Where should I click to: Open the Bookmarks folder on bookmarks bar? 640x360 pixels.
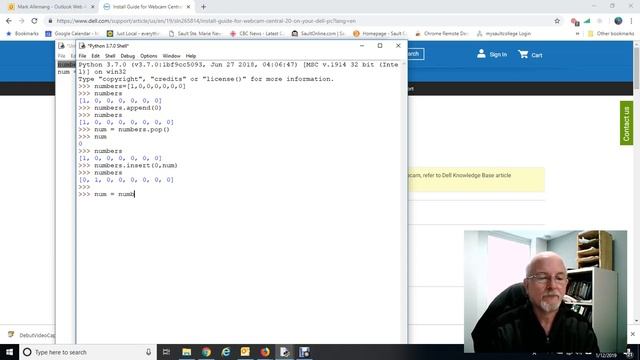point(22,33)
